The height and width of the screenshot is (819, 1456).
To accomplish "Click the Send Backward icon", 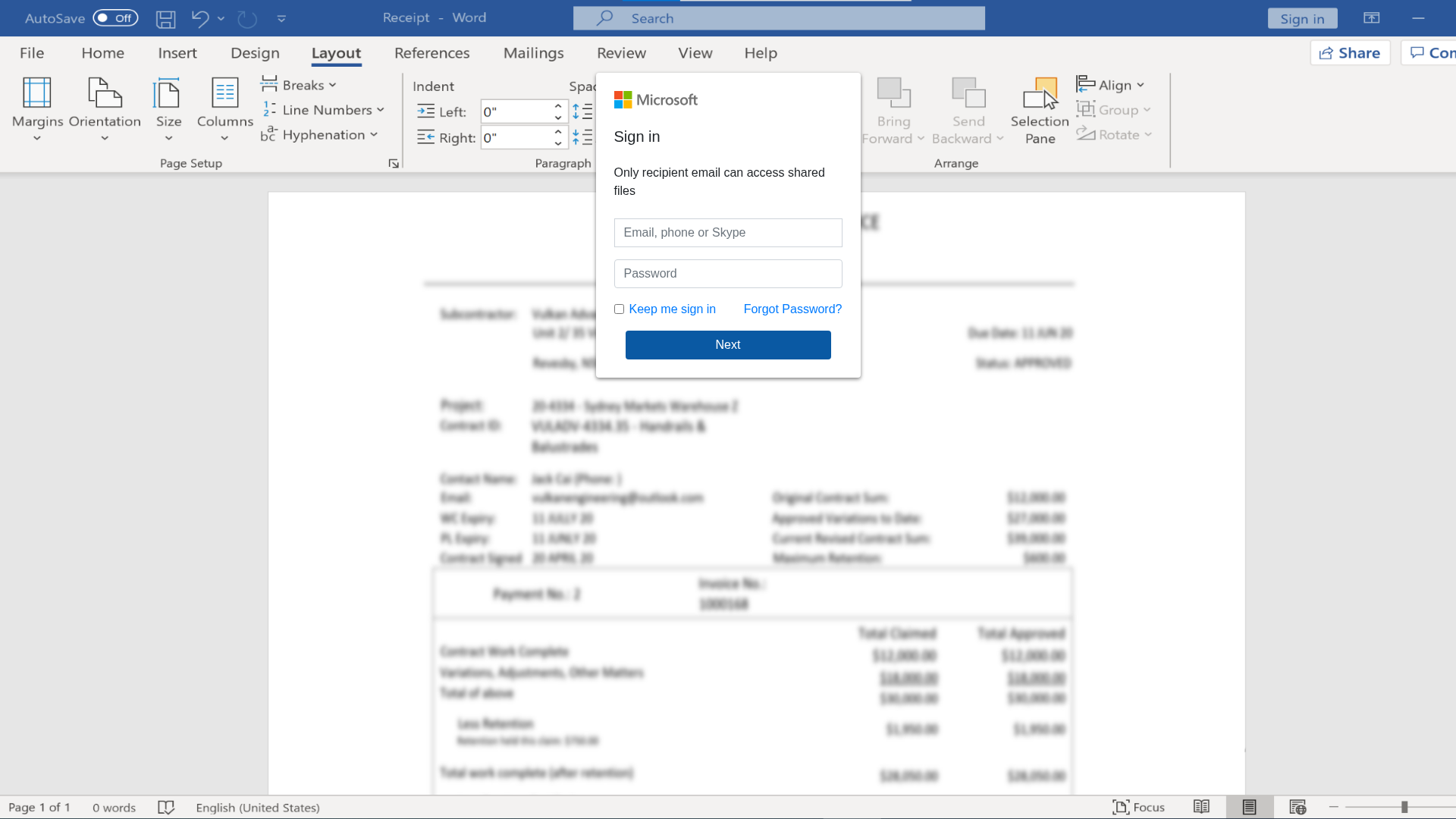I will 968,93.
